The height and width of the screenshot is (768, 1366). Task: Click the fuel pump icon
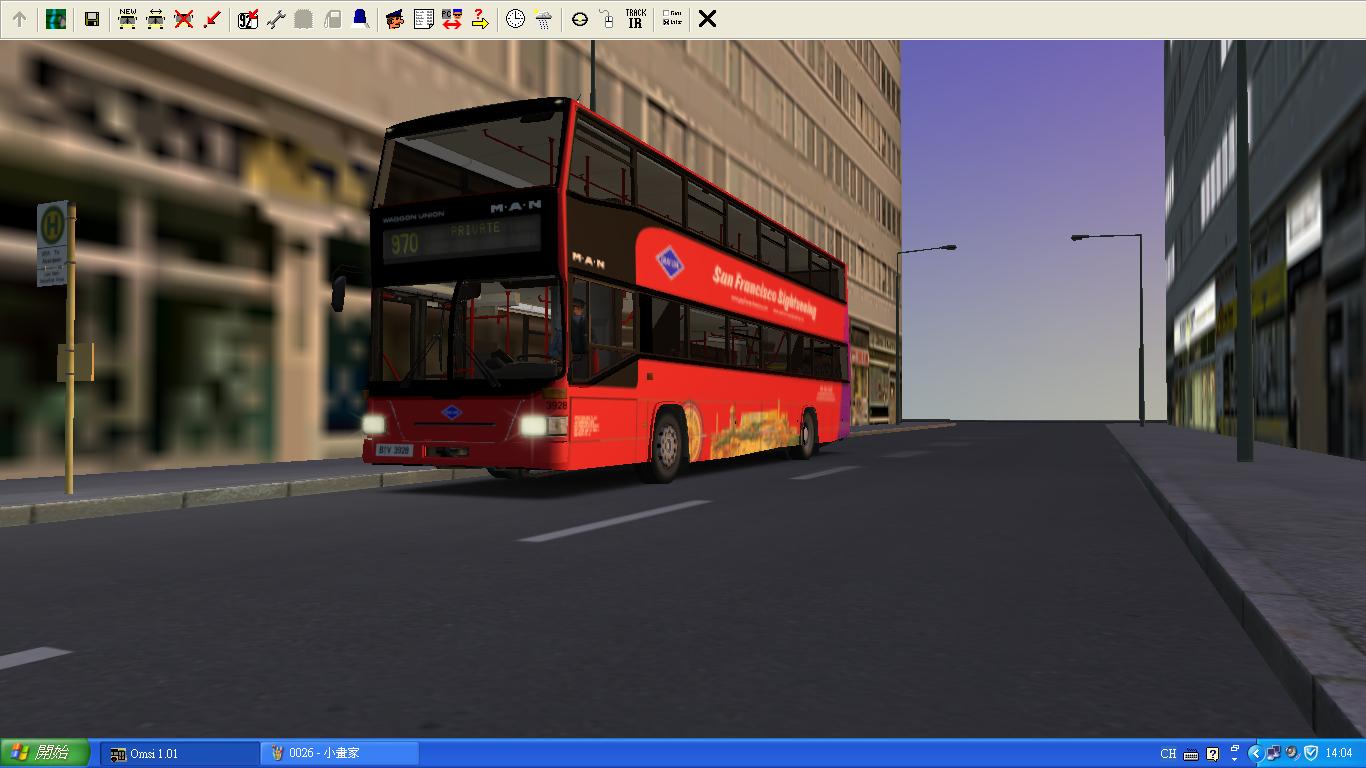[332, 19]
